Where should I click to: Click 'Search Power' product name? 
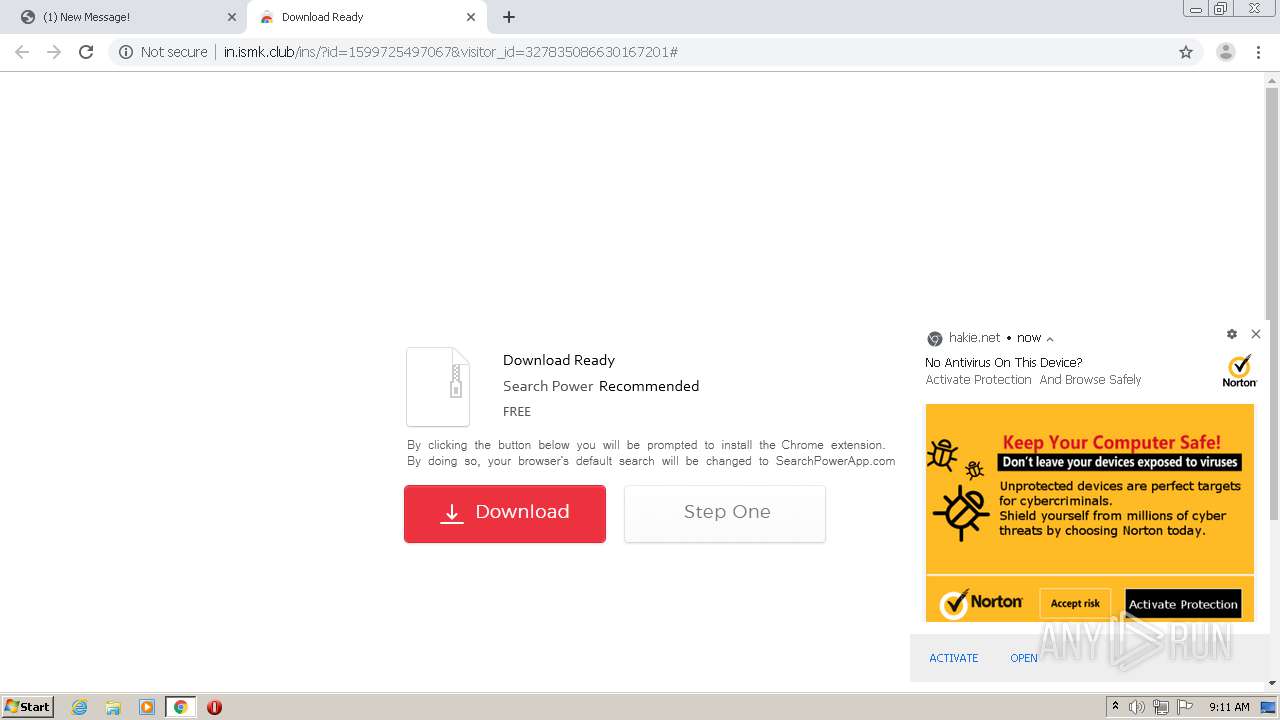548,386
